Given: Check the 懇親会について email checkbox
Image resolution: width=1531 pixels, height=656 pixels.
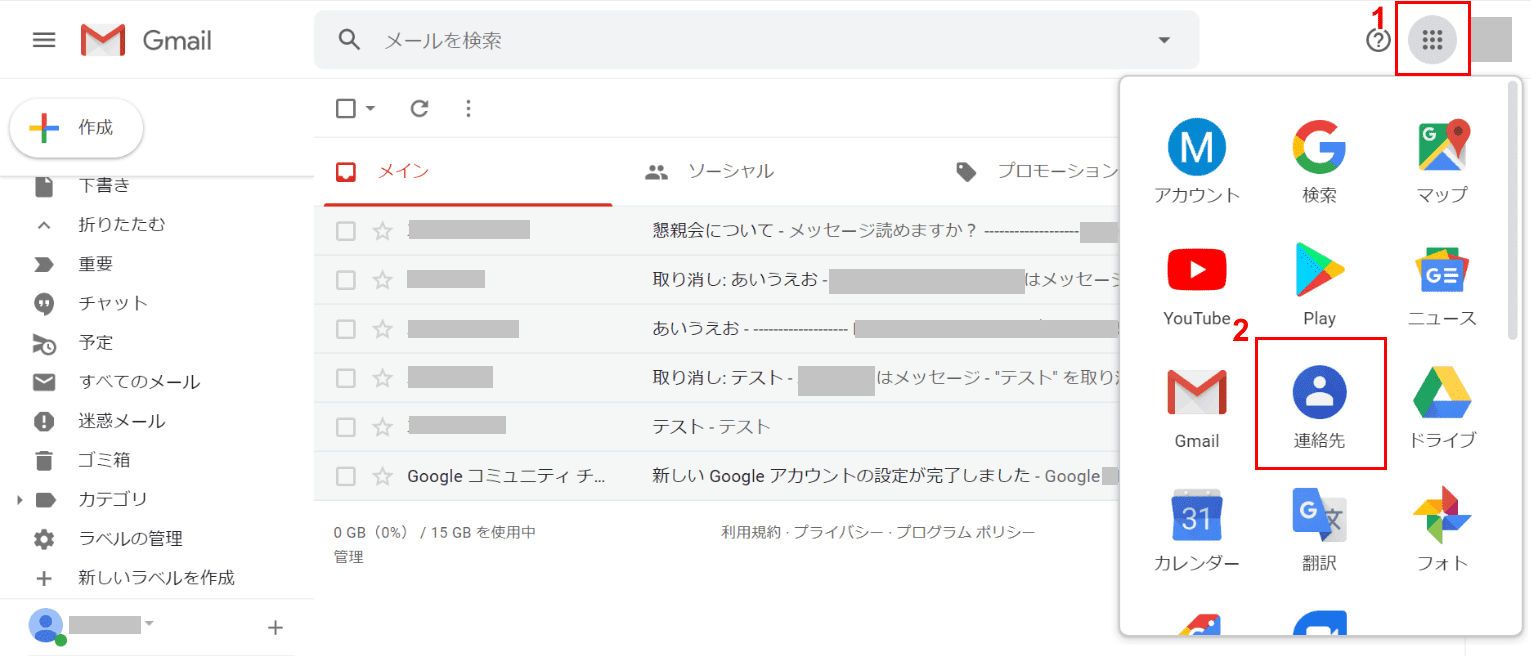Looking at the screenshot, I should point(346,231).
